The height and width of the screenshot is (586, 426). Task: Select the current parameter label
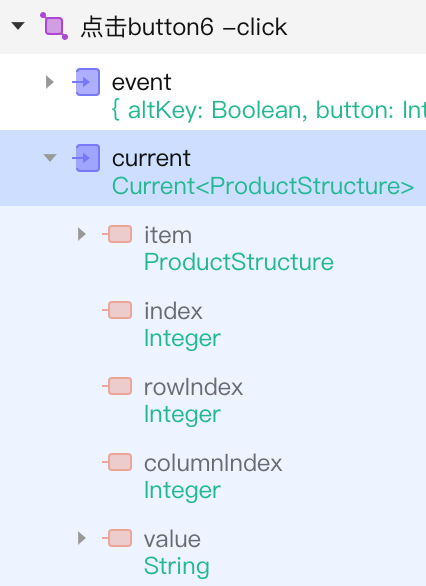(151, 158)
